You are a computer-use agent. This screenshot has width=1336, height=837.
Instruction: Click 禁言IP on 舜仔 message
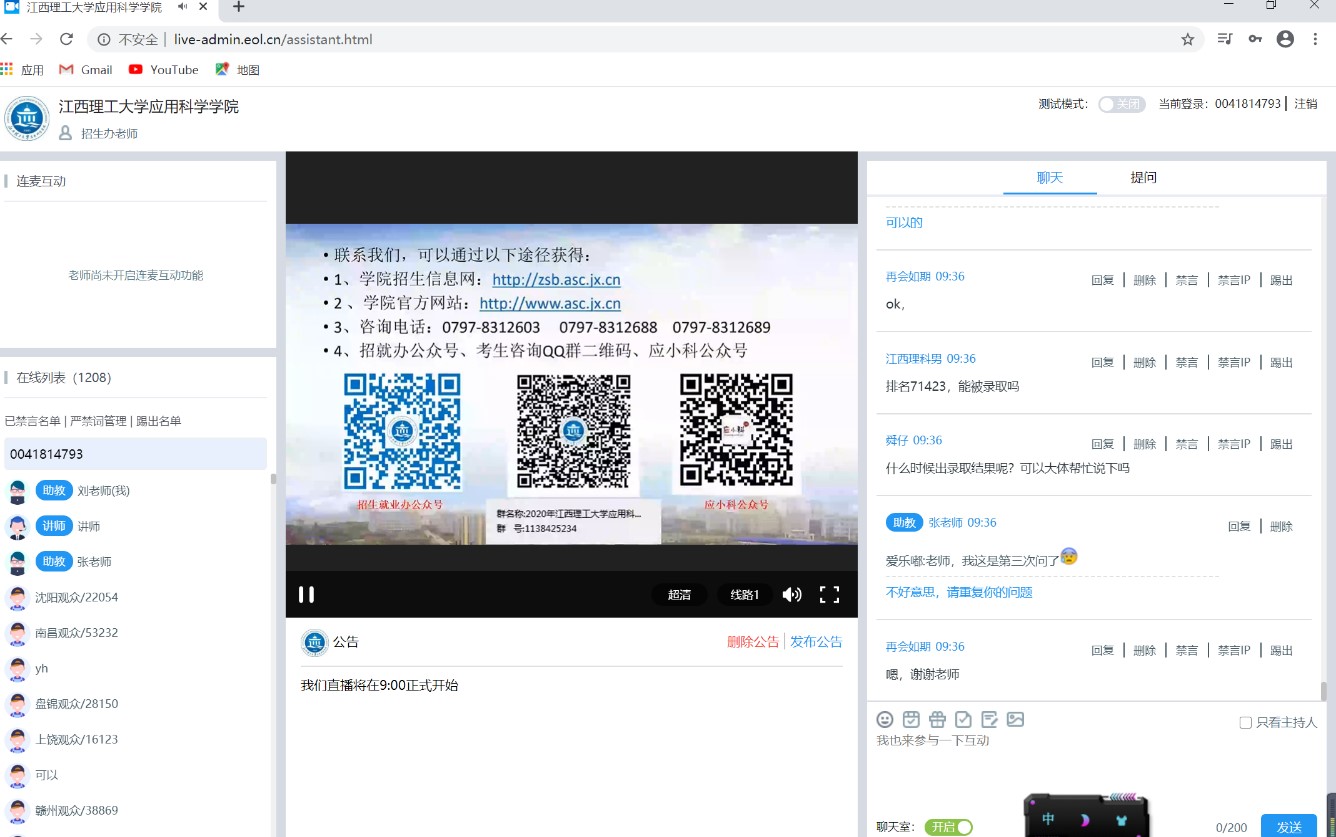(x=1234, y=444)
